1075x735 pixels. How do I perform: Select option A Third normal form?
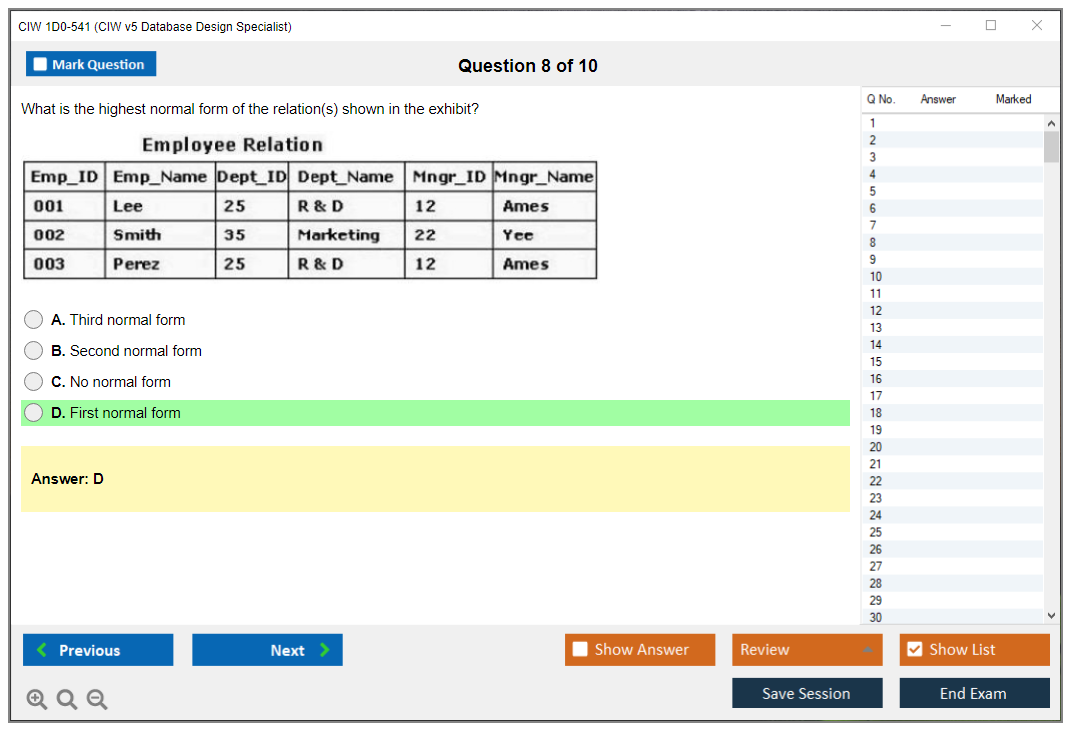(34, 320)
